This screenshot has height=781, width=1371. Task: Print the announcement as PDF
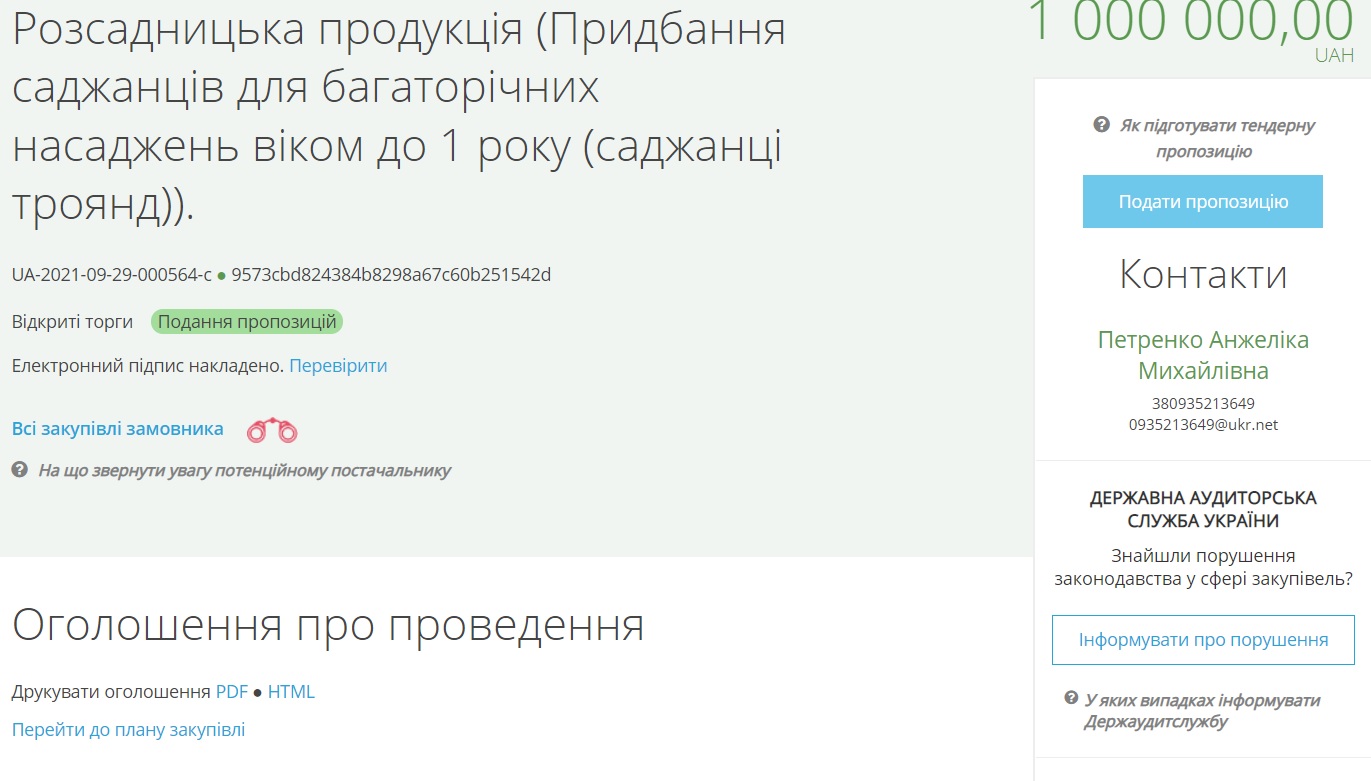pos(231,692)
